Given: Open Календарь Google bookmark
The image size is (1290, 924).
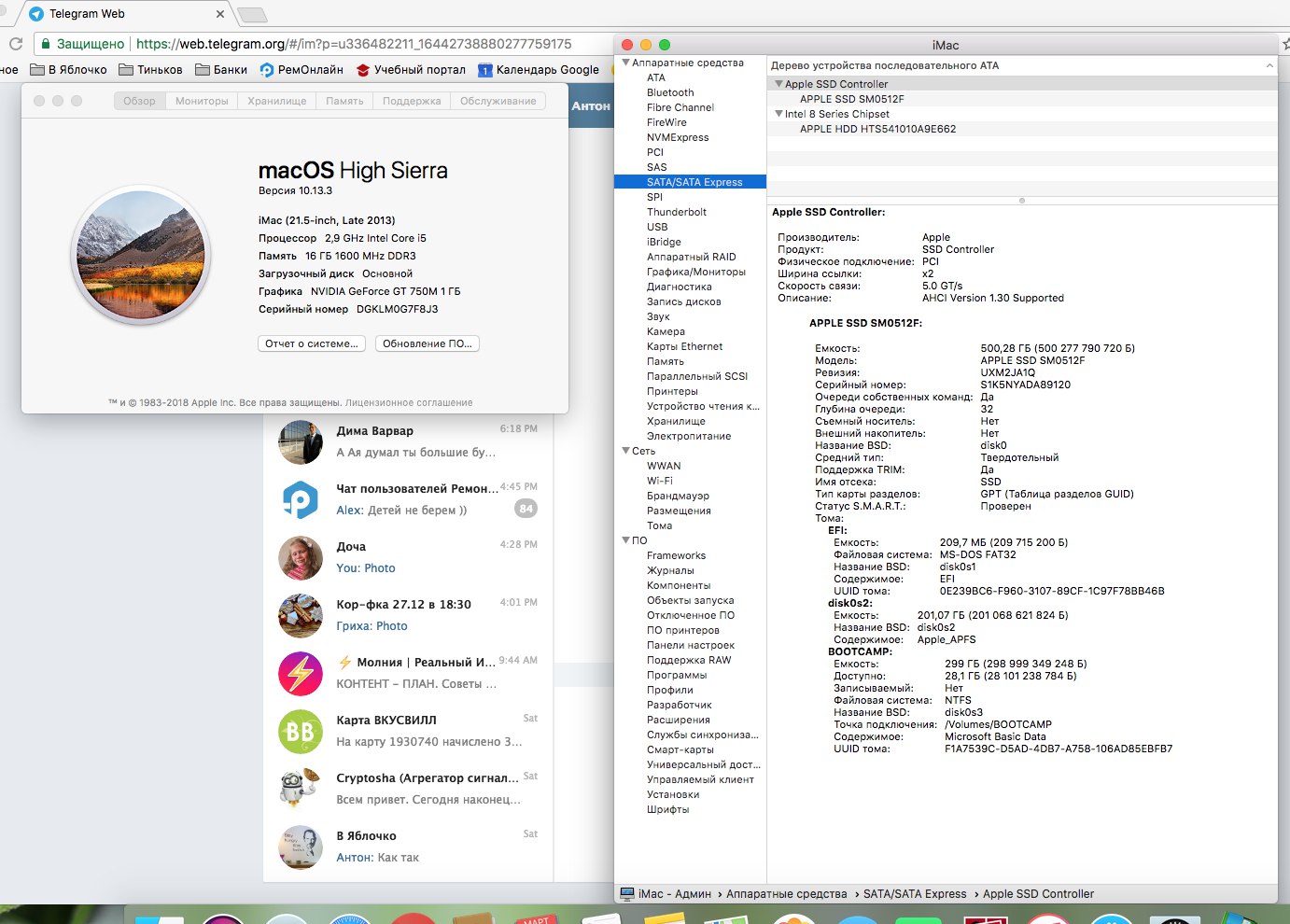Looking at the screenshot, I should [x=538, y=70].
